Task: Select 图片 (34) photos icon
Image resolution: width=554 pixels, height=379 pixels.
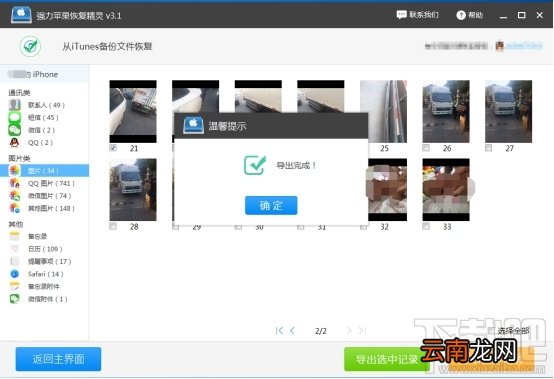Action: pyautogui.click(x=14, y=171)
